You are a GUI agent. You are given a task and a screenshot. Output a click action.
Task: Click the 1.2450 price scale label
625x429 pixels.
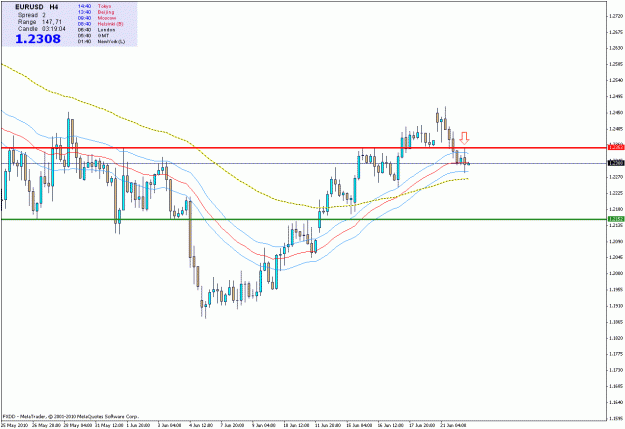click(616, 112)
